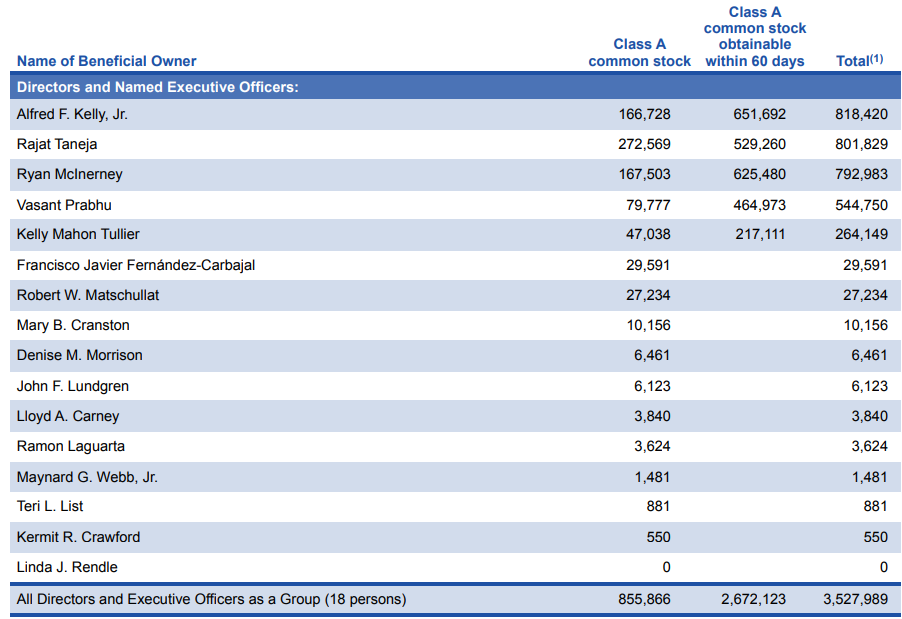Select the name 'Linda J. Rendle'
The width and height of the screenshot is (902, 619).
(x=67, y=567)
